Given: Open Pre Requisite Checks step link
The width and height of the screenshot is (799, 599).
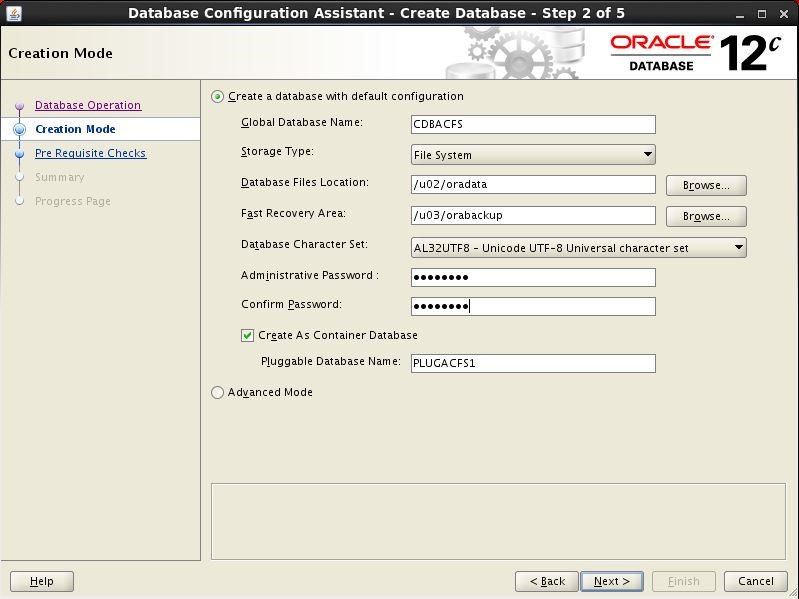Looking at the screenshot, I should (91, 153).
